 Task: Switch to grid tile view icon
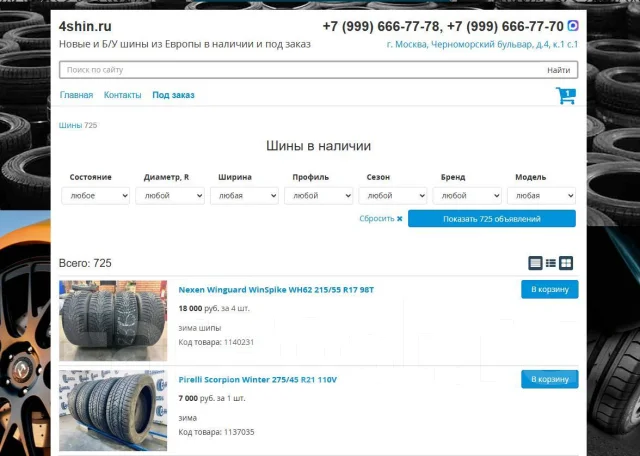click(566, 263)
